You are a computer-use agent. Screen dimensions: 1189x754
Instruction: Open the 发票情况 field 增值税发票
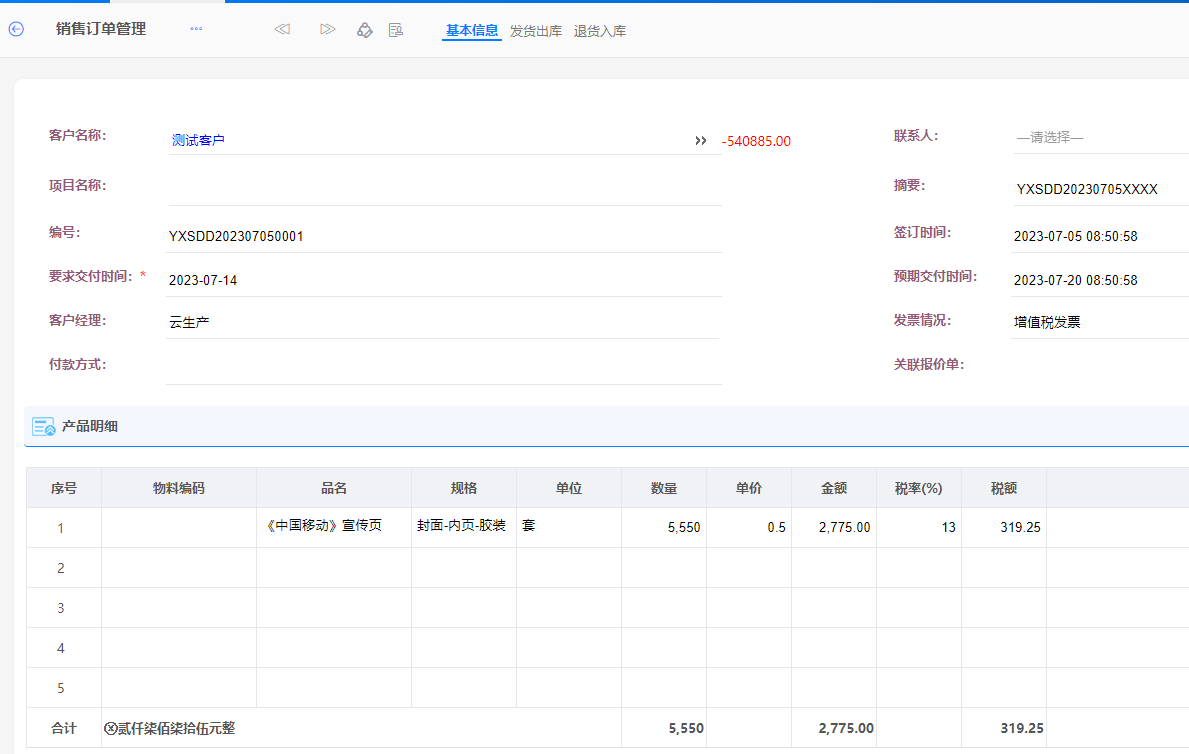(x=1100, y=322)
